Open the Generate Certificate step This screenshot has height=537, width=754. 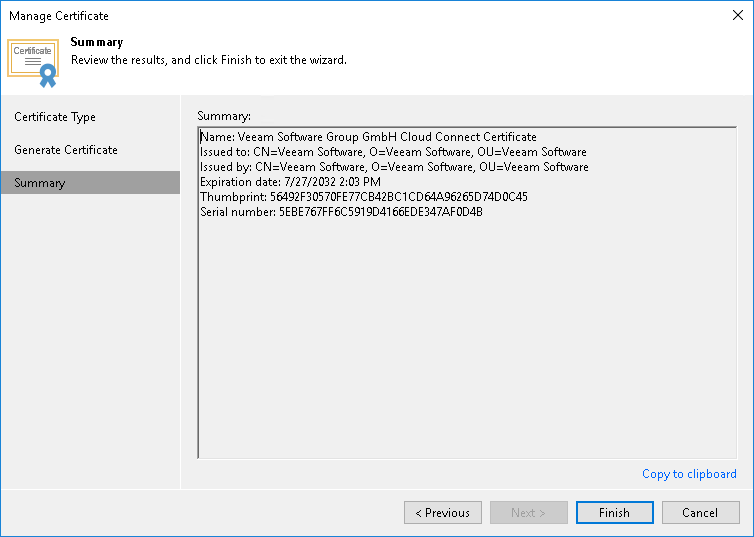pos(66,150)
